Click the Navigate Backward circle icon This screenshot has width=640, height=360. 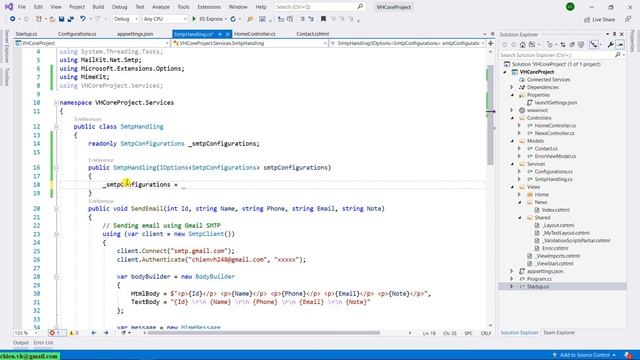[x=13, y=19]
